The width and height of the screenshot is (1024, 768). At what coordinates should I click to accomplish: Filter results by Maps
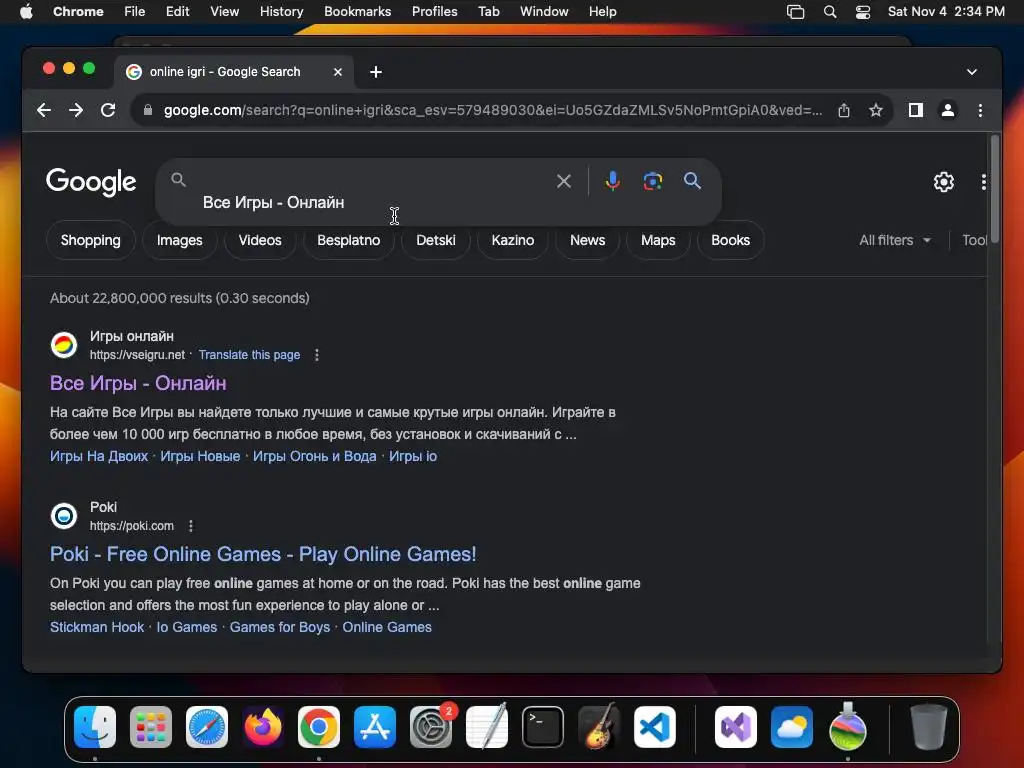coord(658,240)
